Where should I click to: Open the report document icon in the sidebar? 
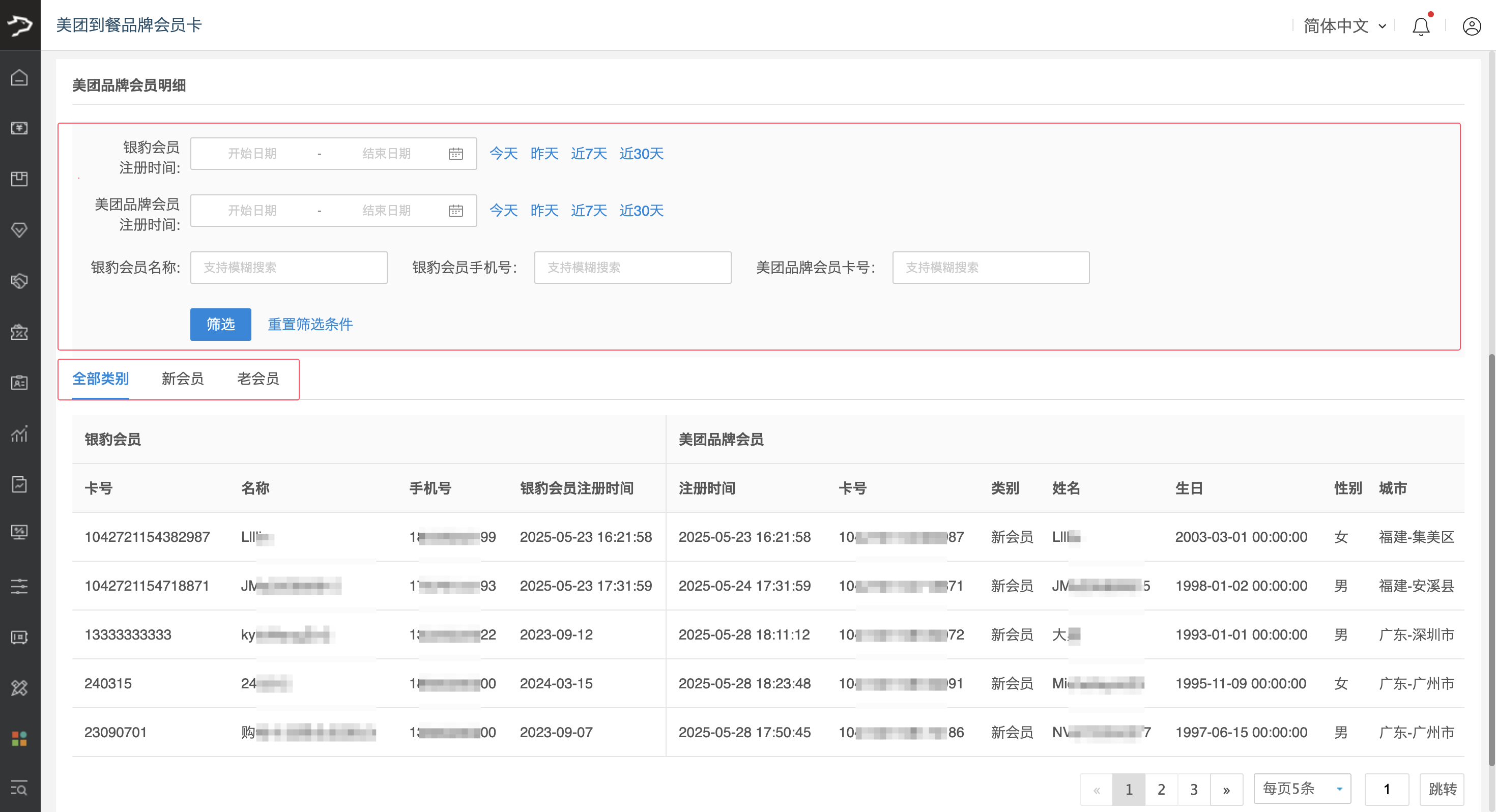[19, 484]
